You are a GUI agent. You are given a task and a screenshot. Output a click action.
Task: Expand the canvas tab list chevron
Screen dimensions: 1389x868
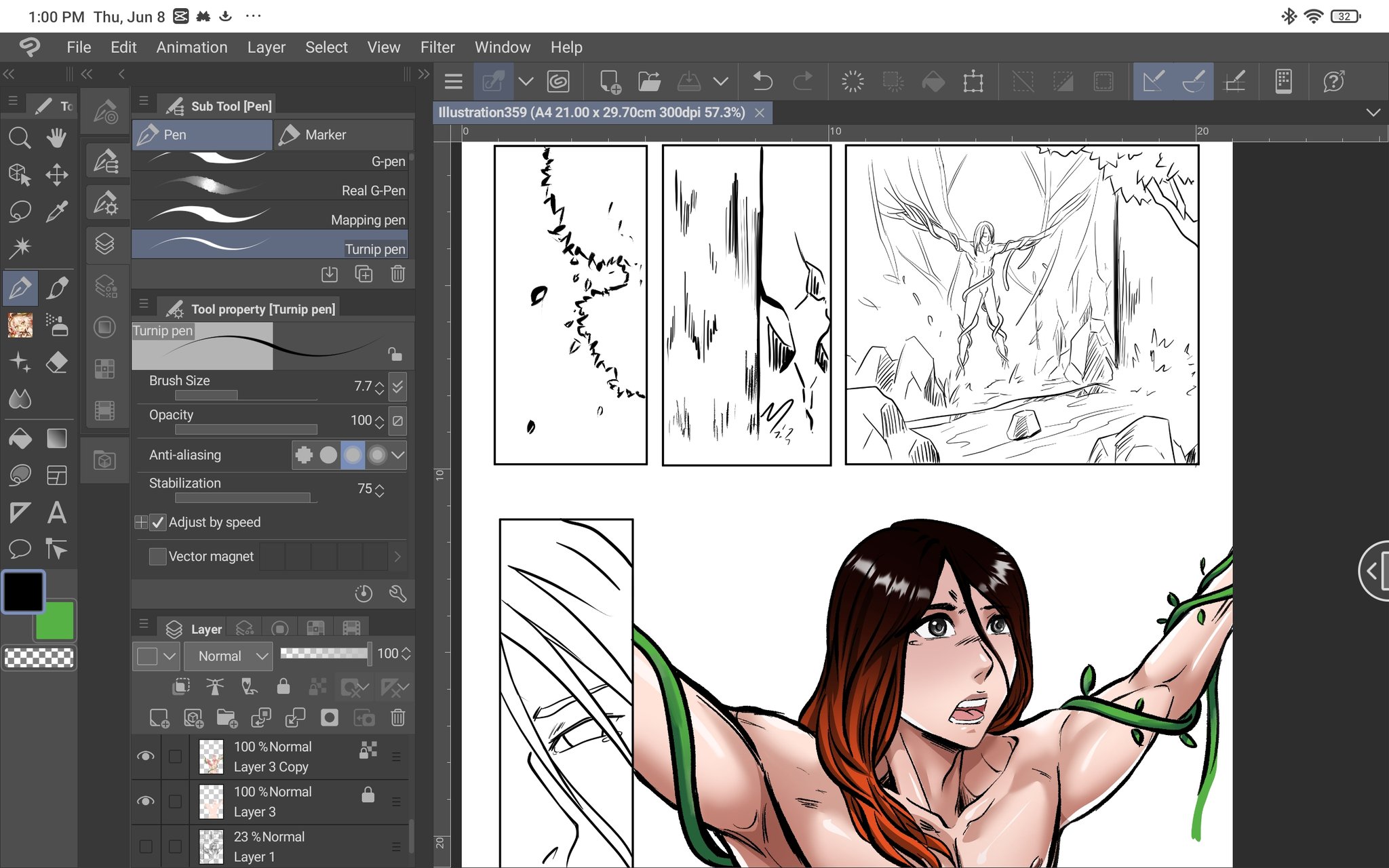(x=1373, y=113)
